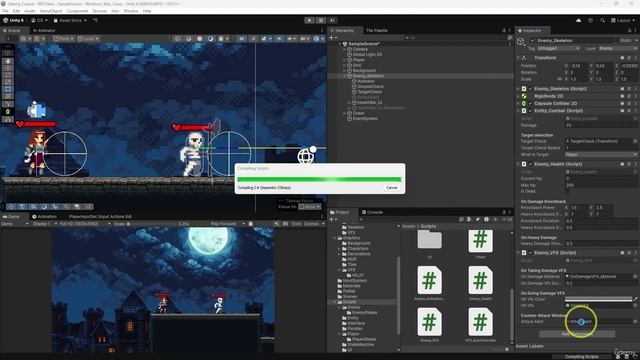Collapse the Enemy_Skeleton item in Hierarchy
Image resolution: width=640 pixels, height=360 pixels.
click(344, 76)
